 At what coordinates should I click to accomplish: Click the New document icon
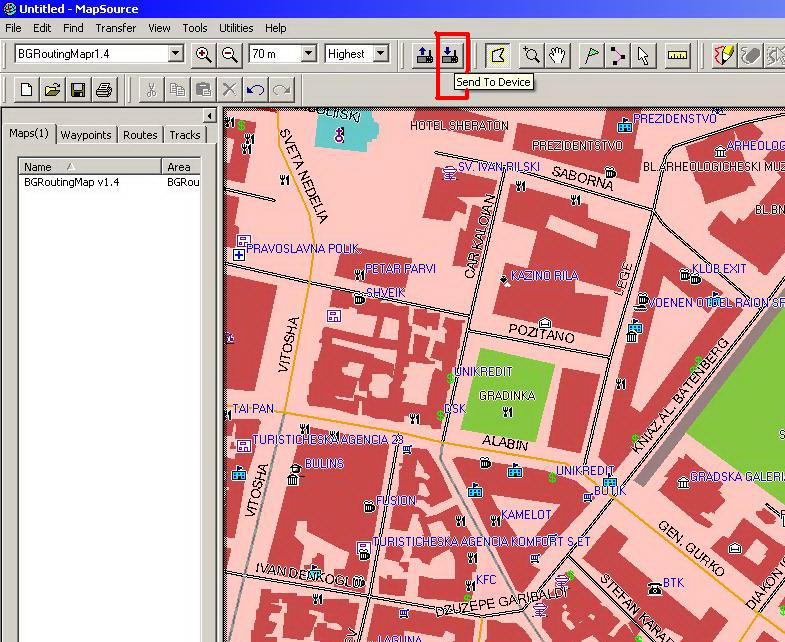26,90
